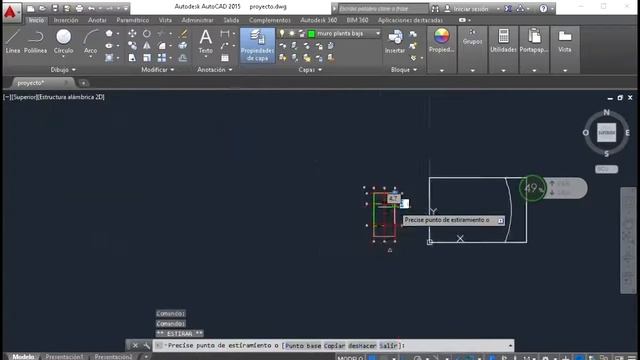Select the Línea draw tool
The height and width of the screenshot is (360, 640).
[13, 41]
